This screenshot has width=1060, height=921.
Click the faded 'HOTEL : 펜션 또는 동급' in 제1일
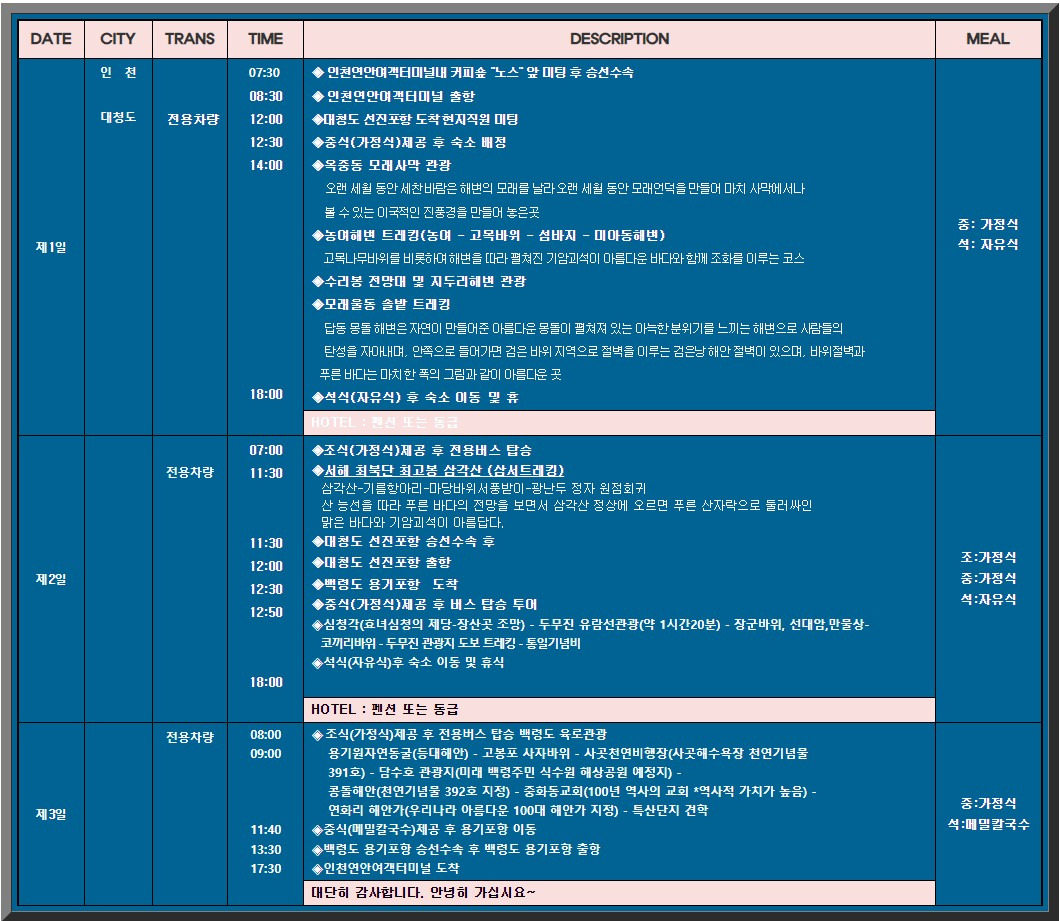(385, 423)
